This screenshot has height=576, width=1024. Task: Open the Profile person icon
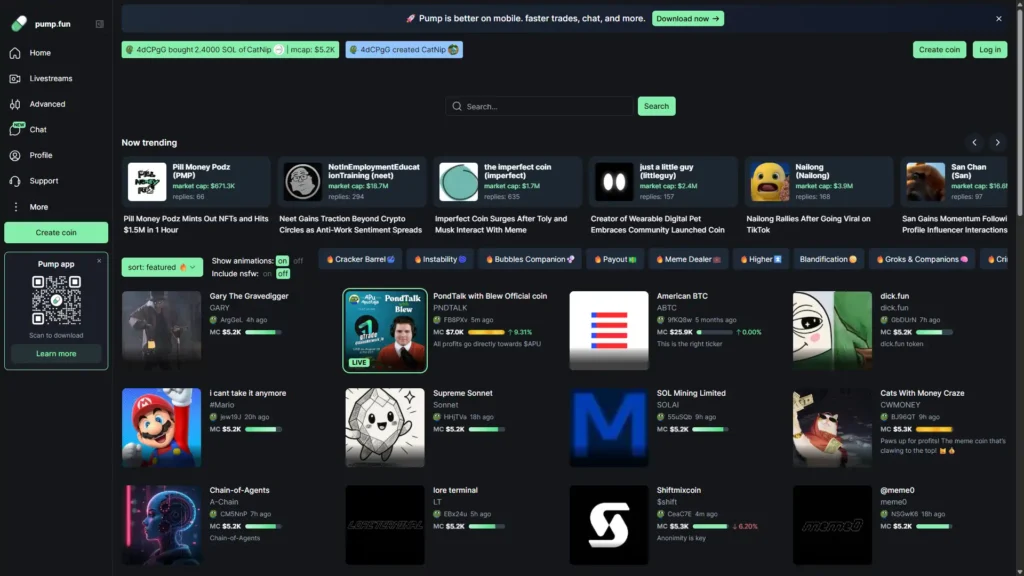15,155
